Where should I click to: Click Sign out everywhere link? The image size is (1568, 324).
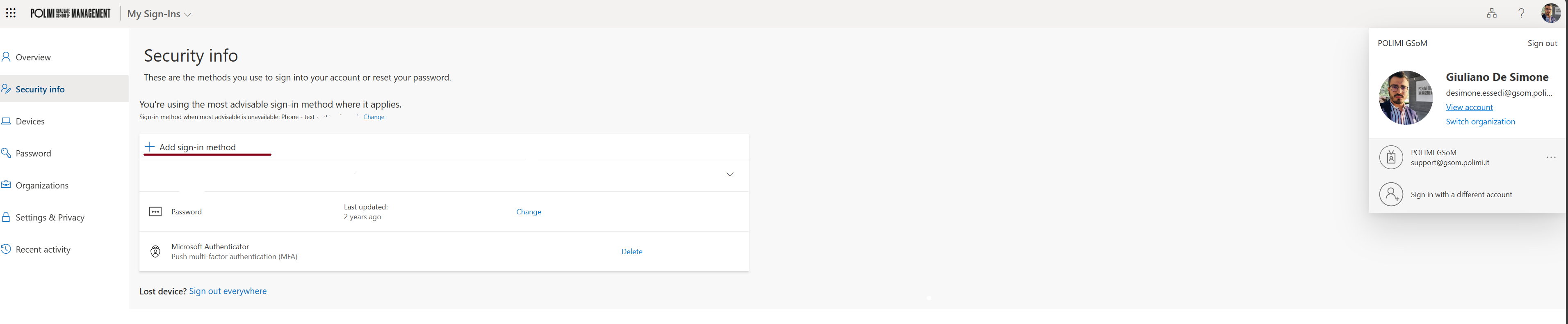pos(228,291)
